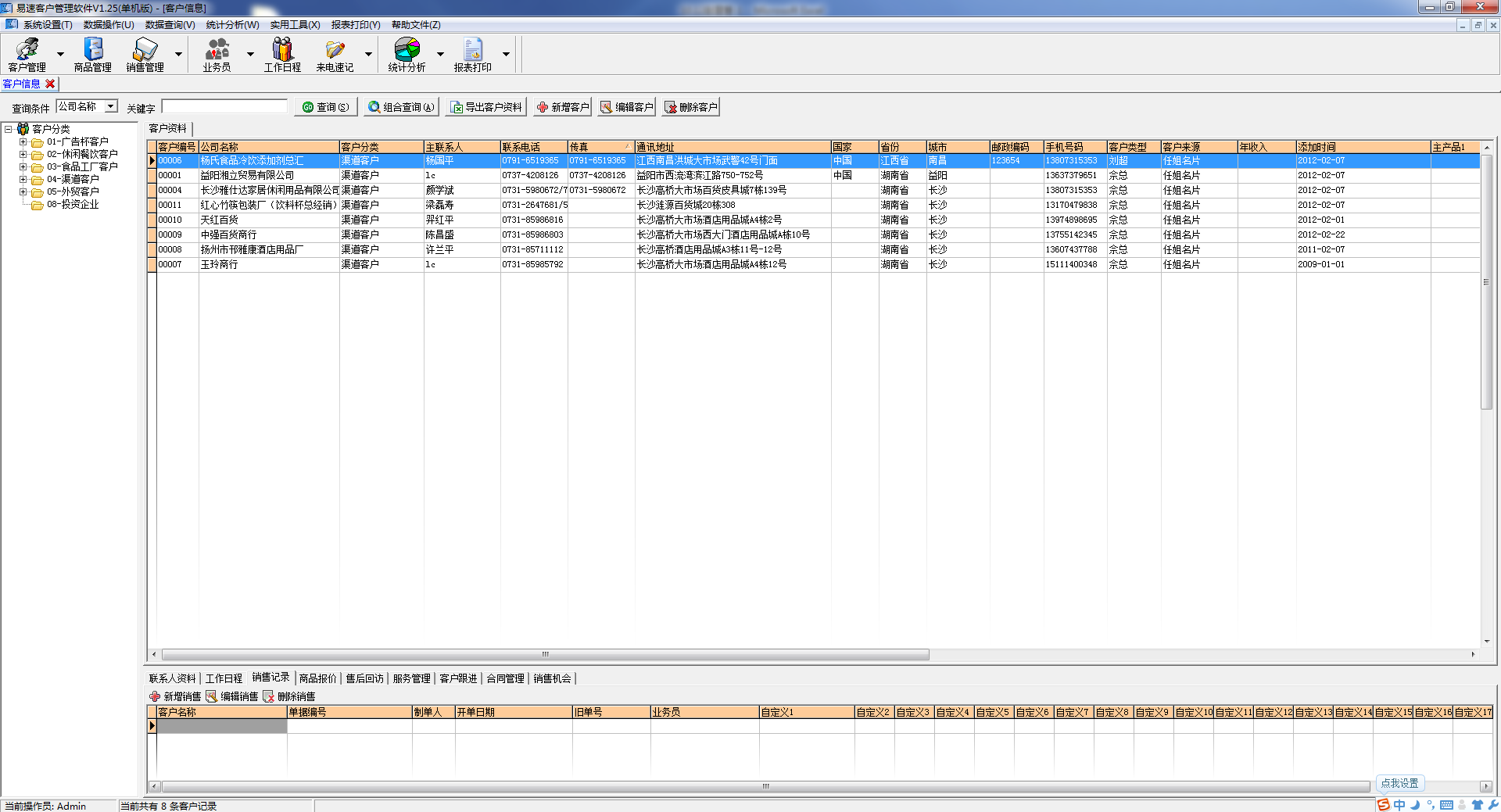Open the 系统设置(T) menu
This screenshot has width=1501, height=812.
(48, 25)
